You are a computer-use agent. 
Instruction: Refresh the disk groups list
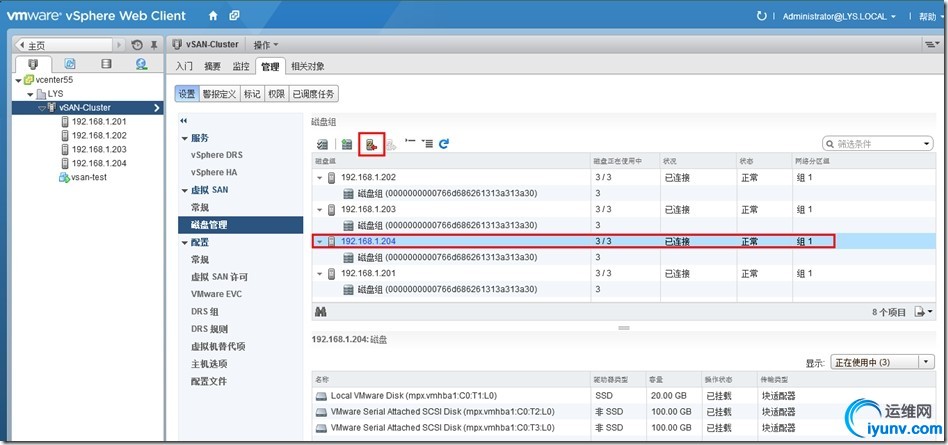point(444,144)
